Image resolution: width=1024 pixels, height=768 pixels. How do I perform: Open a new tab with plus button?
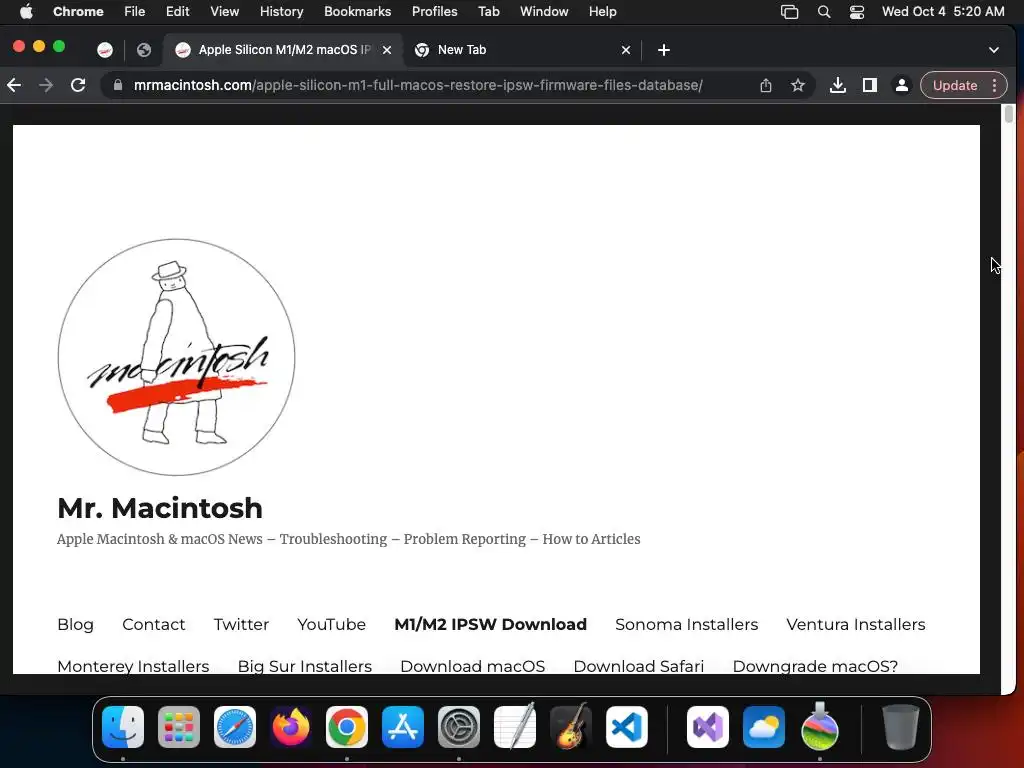point(664,50)
